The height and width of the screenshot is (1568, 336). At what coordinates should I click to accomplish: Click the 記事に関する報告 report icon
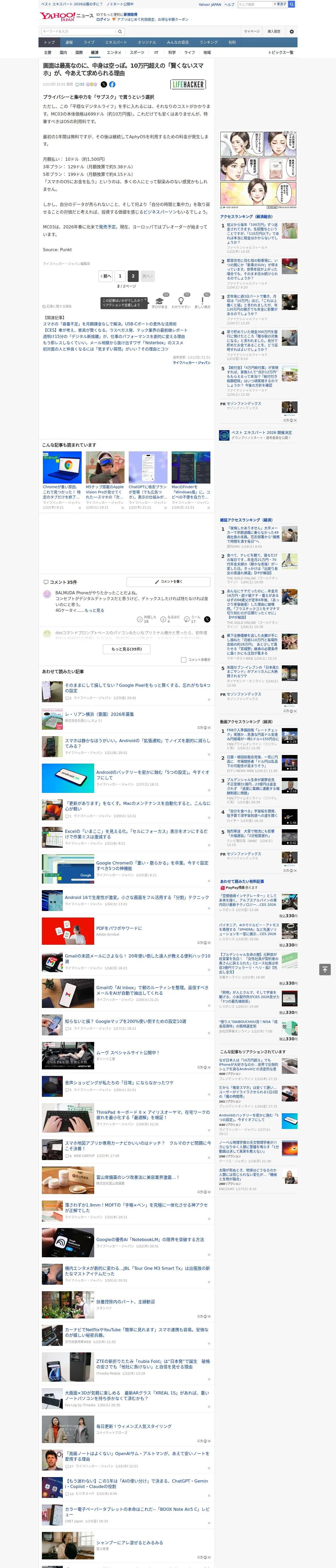57,306
